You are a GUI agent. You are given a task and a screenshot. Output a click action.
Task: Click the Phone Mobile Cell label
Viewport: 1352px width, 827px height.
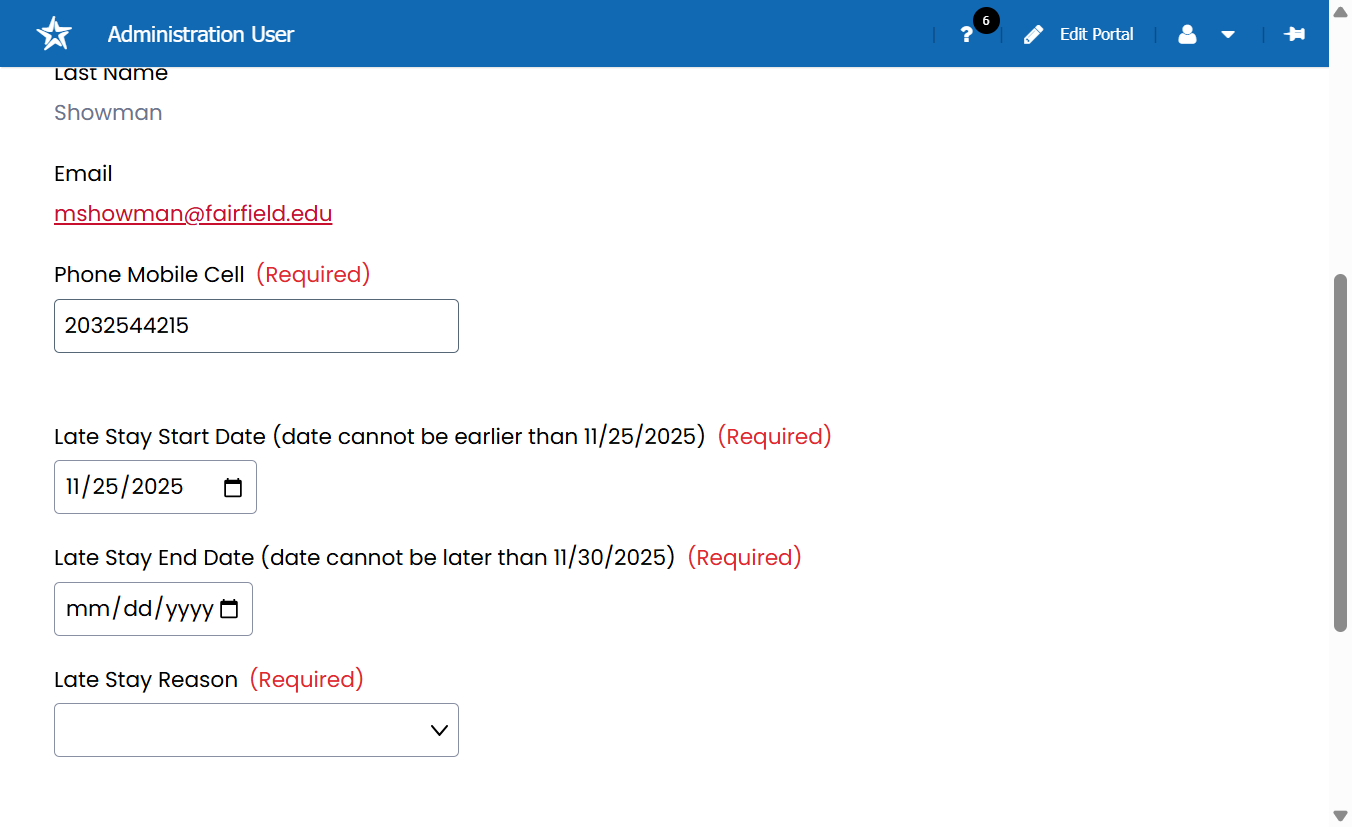pyautogui.click(x=149, y=275)
